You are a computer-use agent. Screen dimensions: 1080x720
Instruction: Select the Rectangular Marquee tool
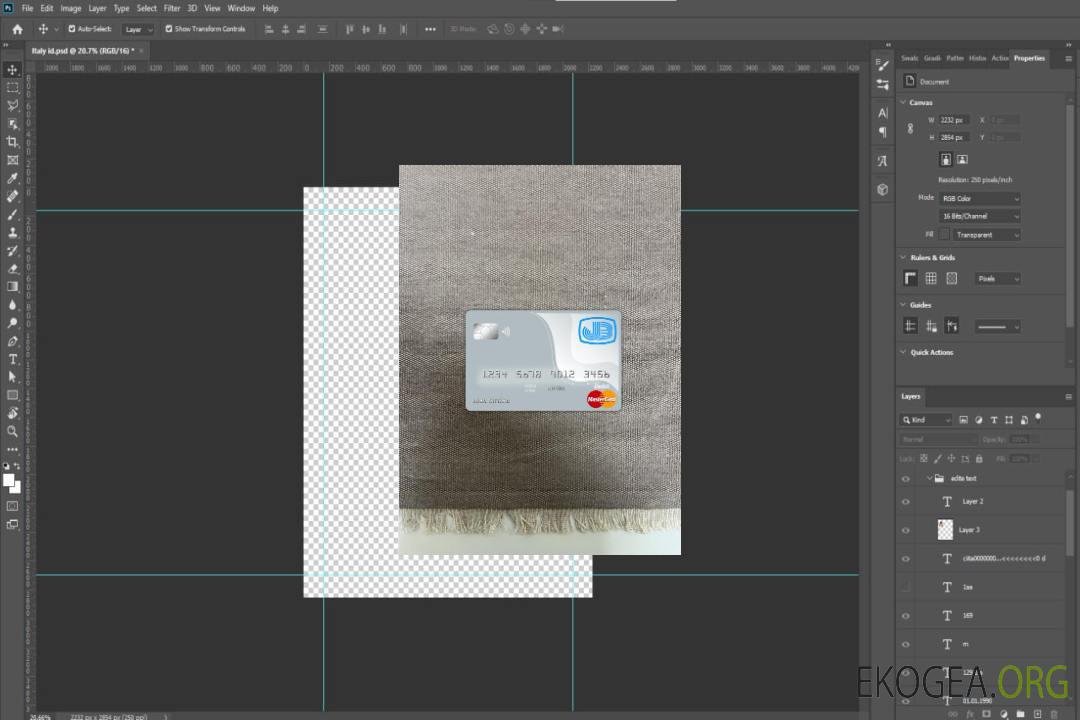click(x=12, y=87)
